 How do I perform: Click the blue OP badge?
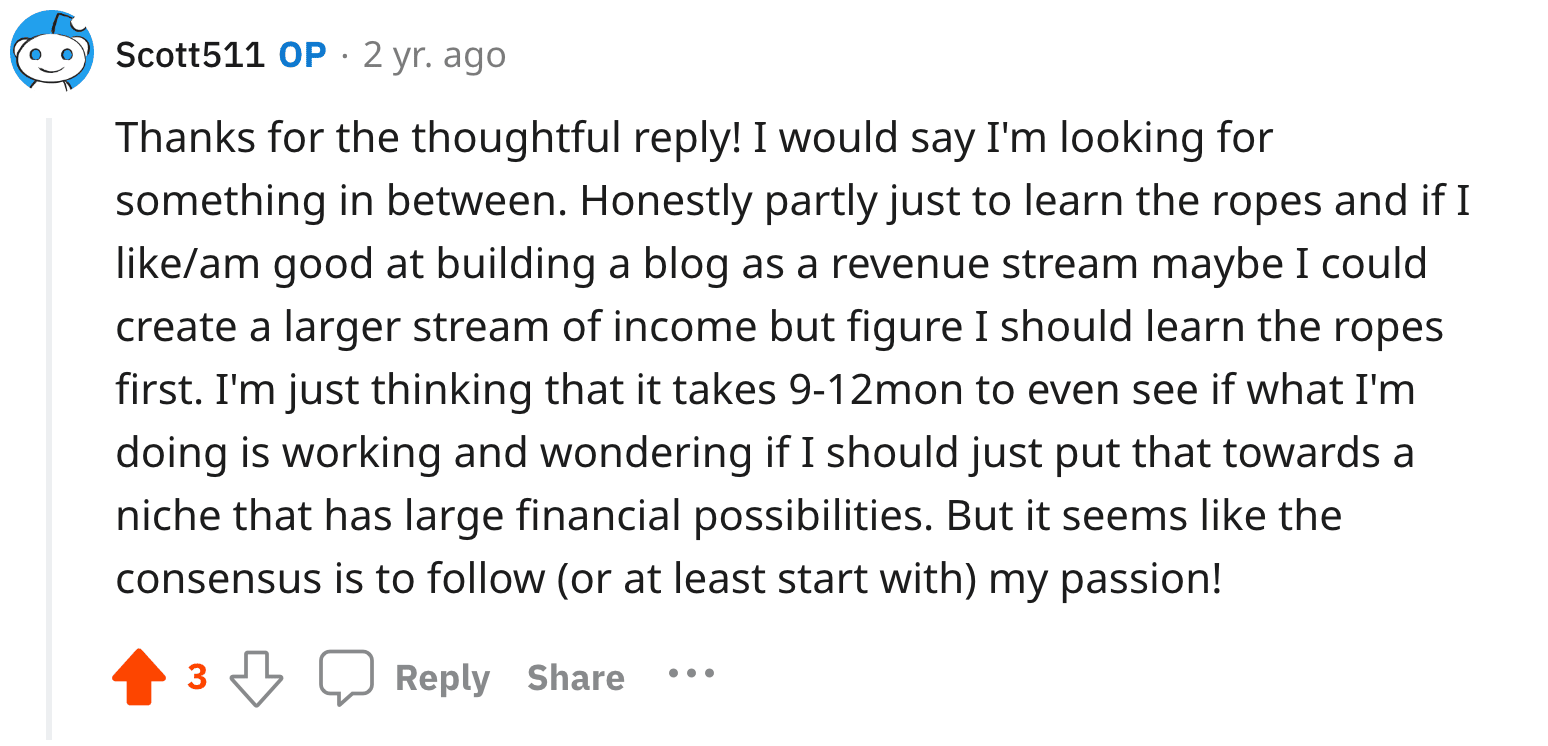303,55
